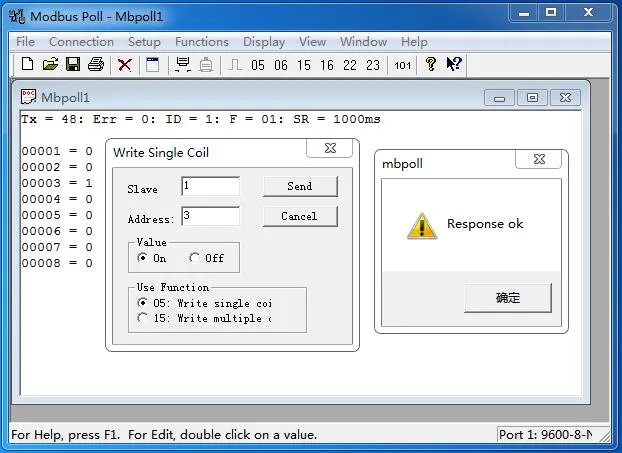Click coil row 00007 = 0

57,247
